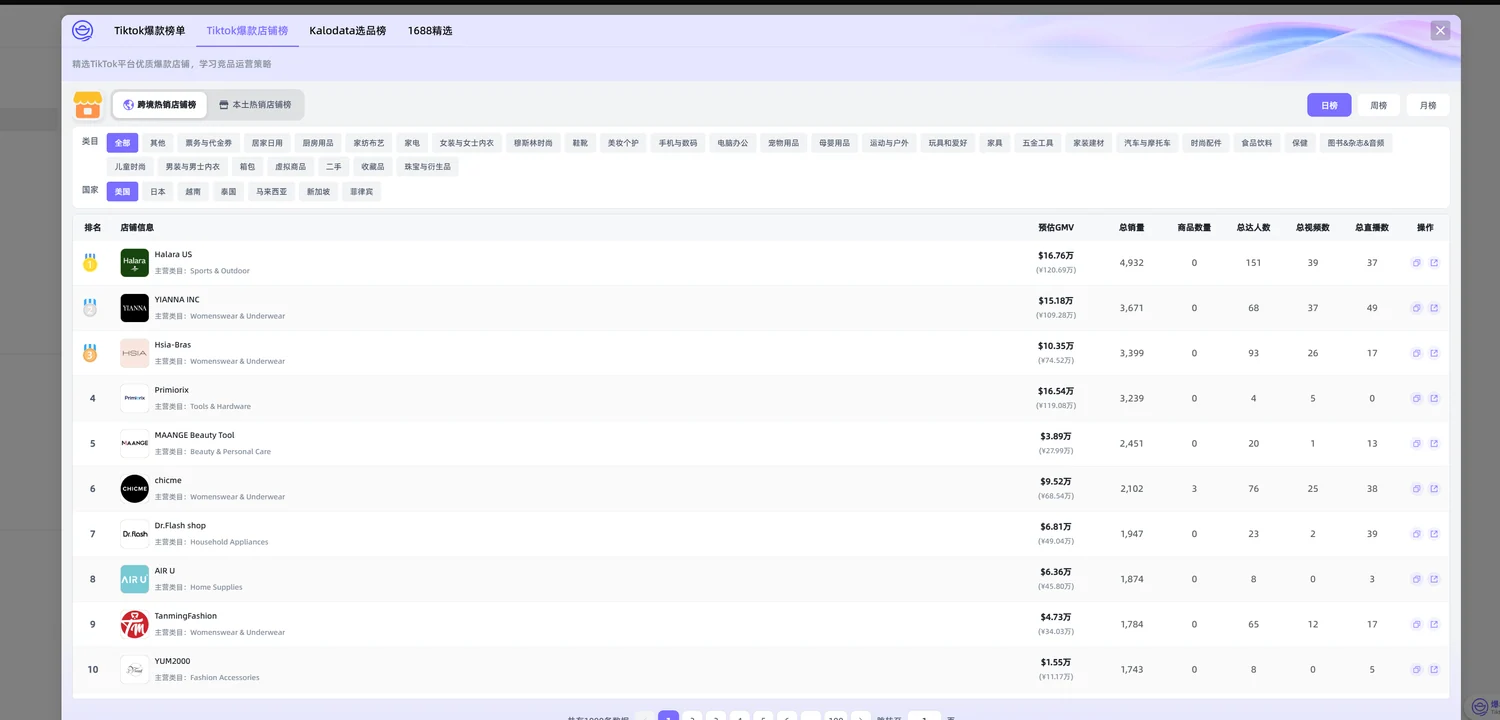Filter country by 越南
The image size is (1500, 720).
(x=193, y=192)
